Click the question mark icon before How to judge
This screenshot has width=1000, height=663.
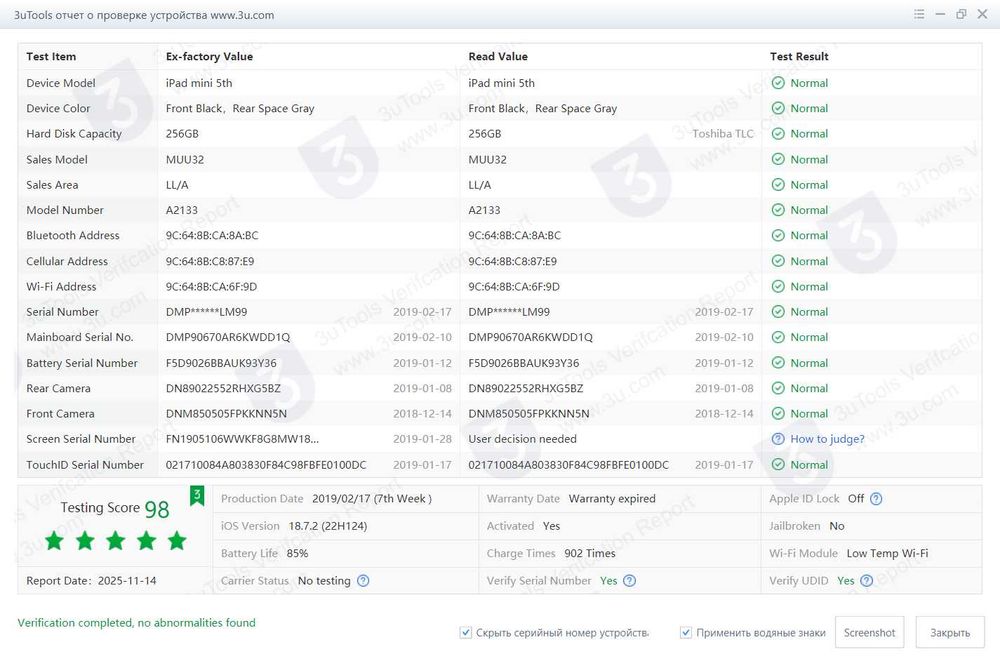point(778,439)
